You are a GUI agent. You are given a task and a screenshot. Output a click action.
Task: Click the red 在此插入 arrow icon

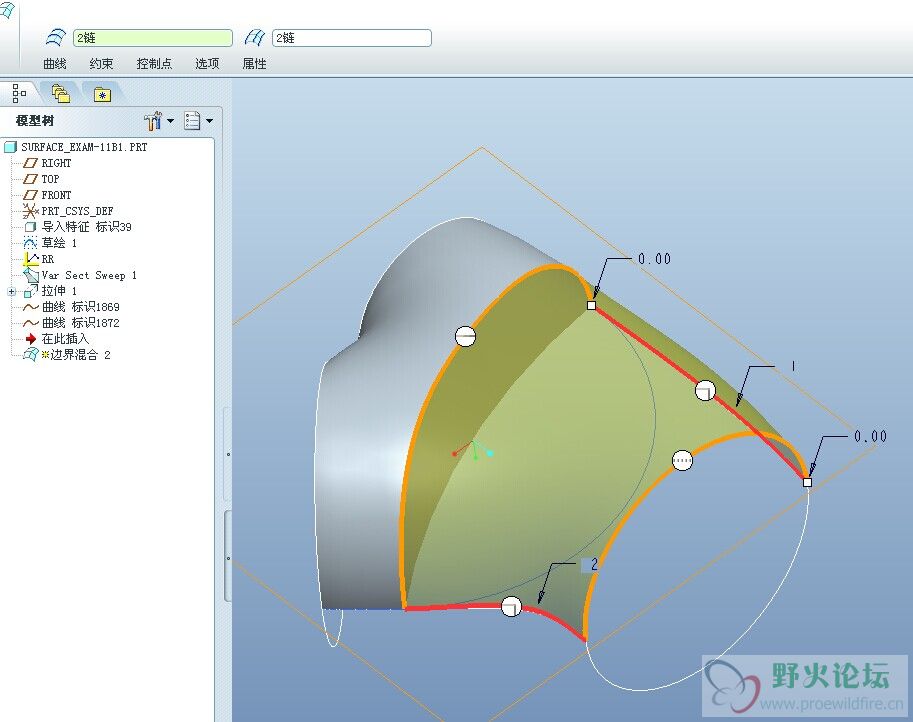tap(31, 338)
